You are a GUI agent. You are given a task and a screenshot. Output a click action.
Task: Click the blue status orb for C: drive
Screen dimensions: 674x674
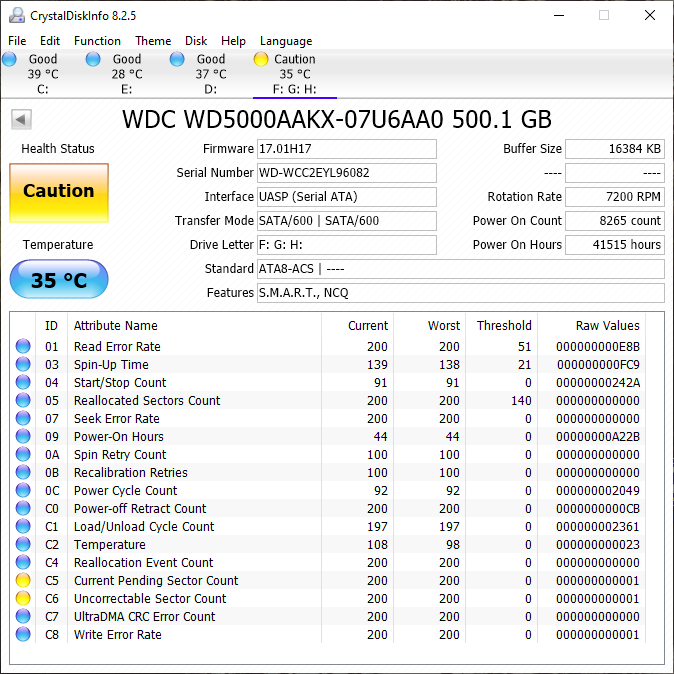(9, 59)
